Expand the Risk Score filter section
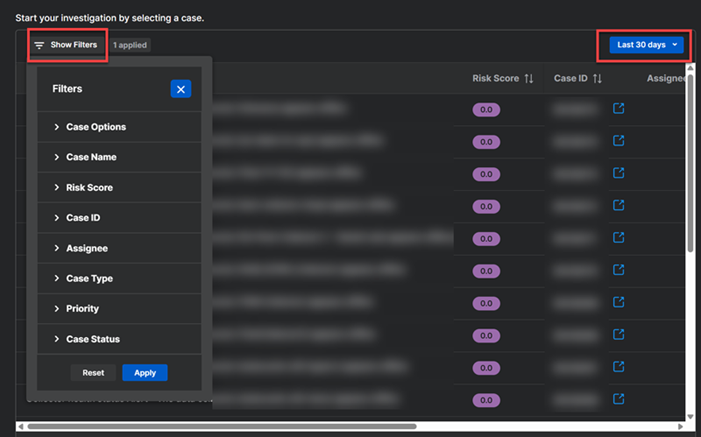This screenshot has width=701, height=437. click(x=89, y=188)
